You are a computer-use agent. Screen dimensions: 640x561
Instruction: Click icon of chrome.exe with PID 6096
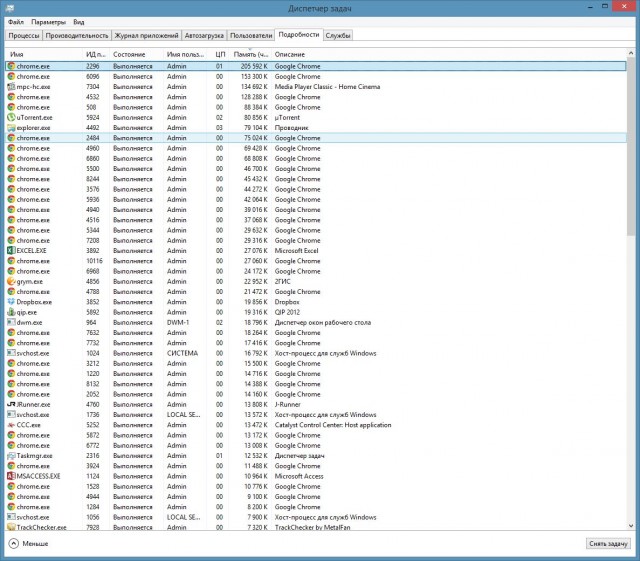[11, 76]
